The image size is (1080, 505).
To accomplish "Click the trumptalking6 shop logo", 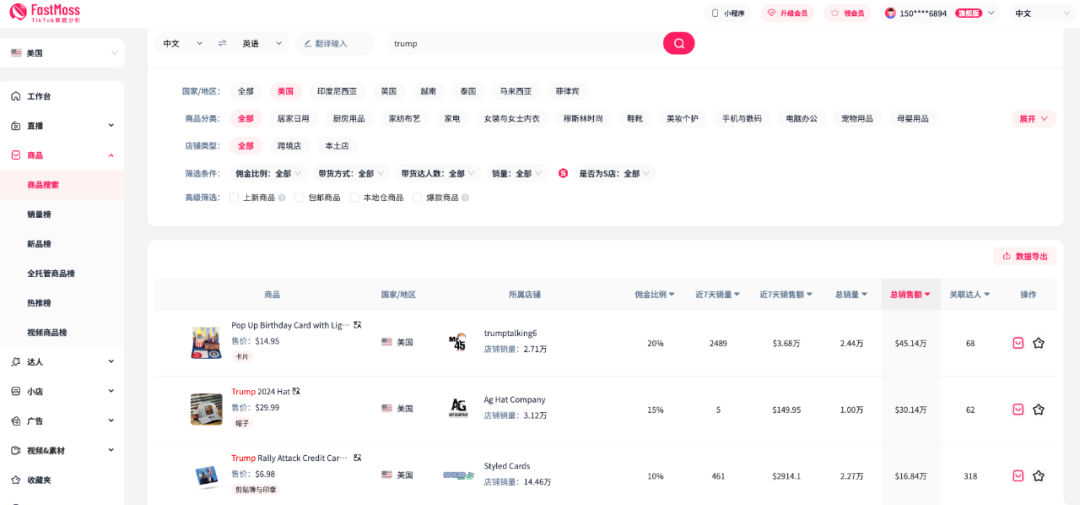I will pyautogui.click(x=457, y=342).
